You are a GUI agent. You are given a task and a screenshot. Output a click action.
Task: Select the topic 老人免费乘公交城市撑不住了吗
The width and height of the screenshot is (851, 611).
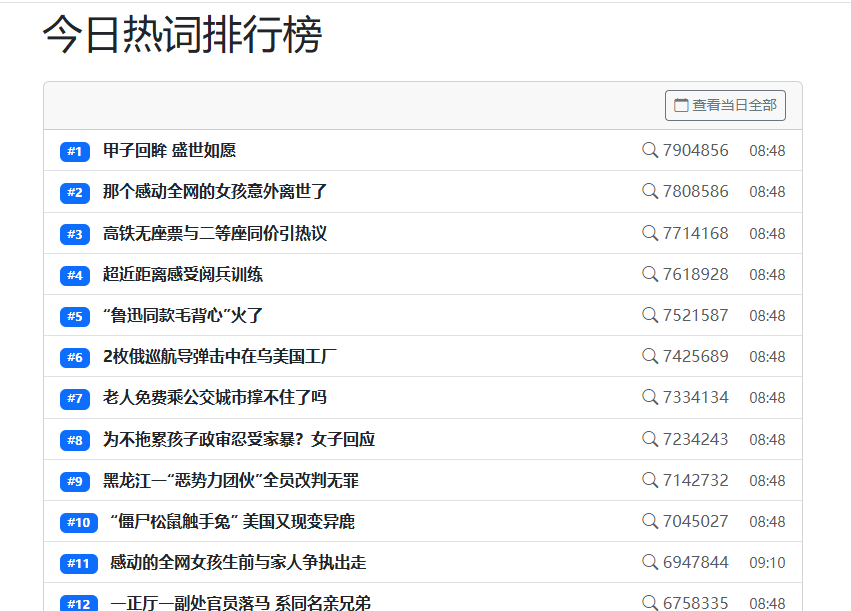point(215,398)
